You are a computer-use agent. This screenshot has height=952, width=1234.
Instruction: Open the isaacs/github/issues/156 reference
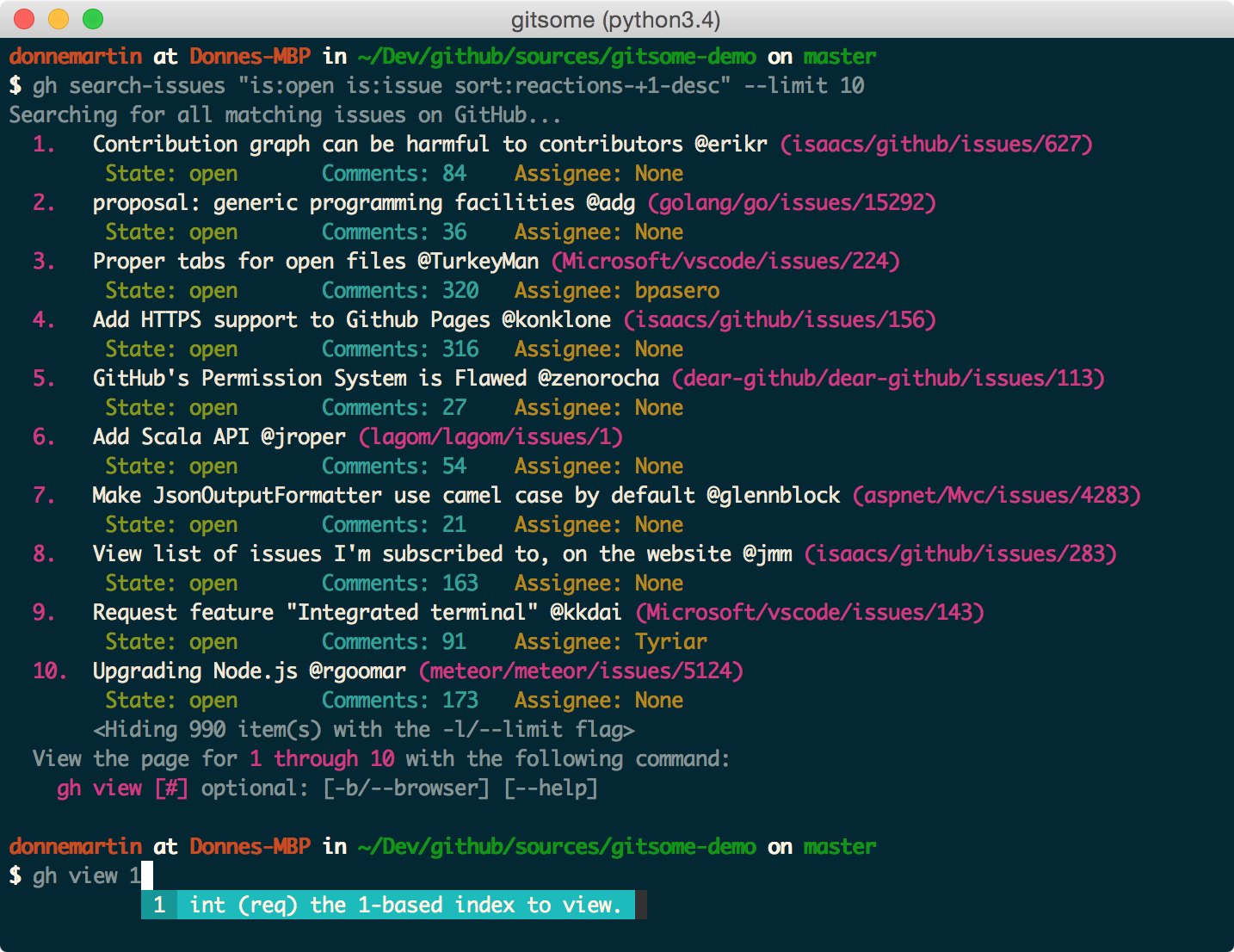(x=780, y=319)
